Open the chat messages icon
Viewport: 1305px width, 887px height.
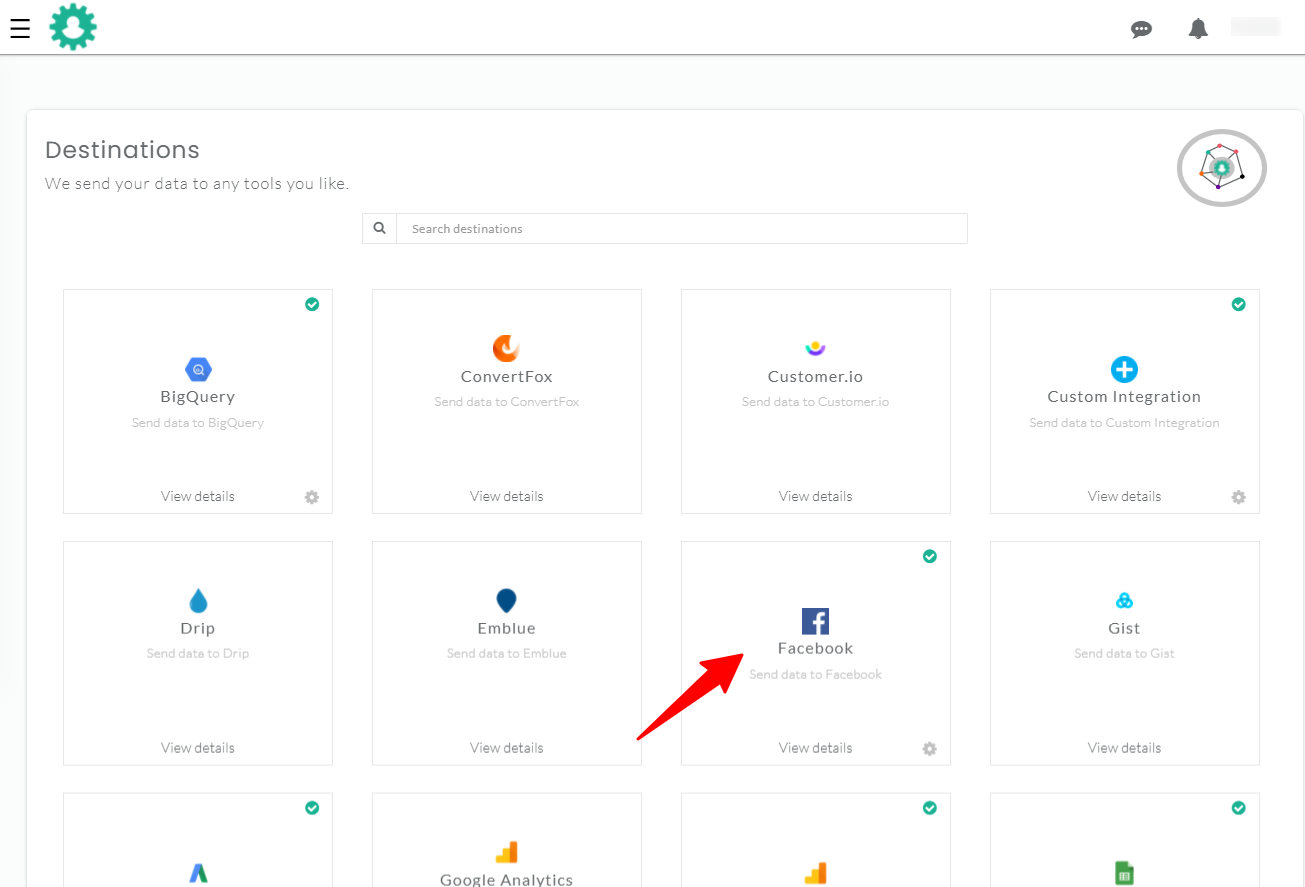(x=1141, y=29)
